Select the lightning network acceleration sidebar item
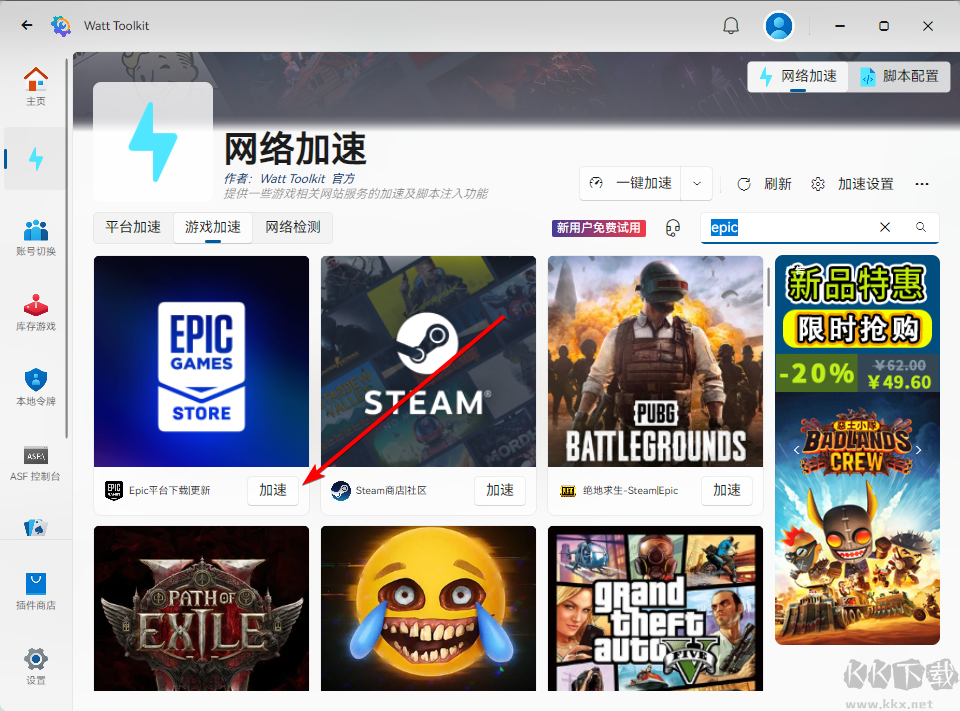 click(x=36, y=159)
